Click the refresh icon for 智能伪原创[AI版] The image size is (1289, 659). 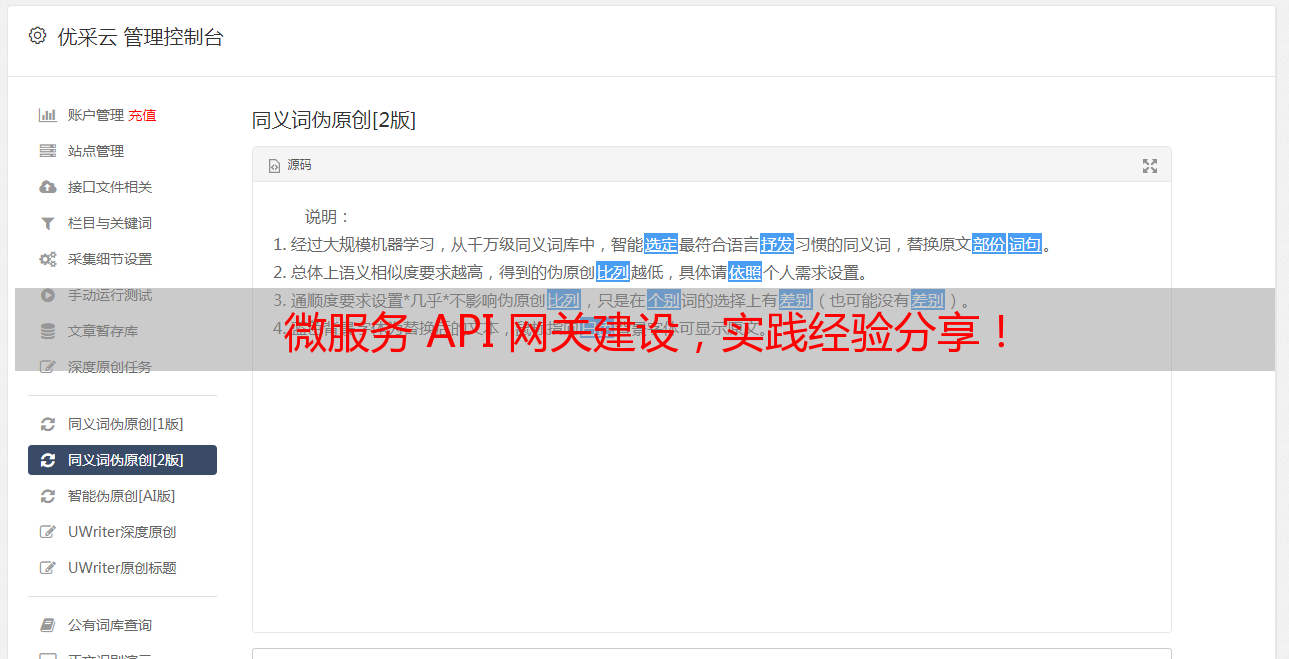[47, 496]
